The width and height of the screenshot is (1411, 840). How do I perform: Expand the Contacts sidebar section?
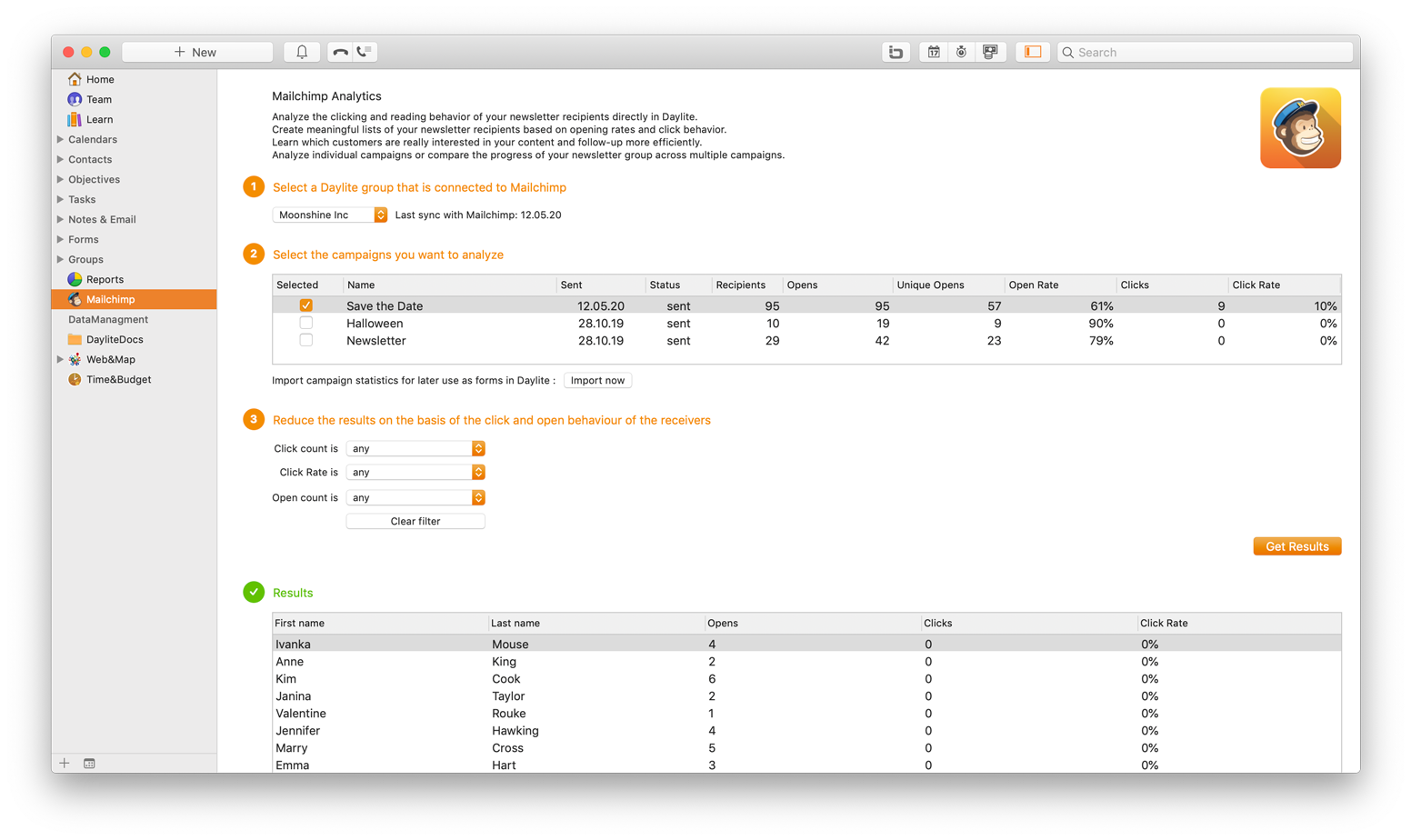pos(60,159)
